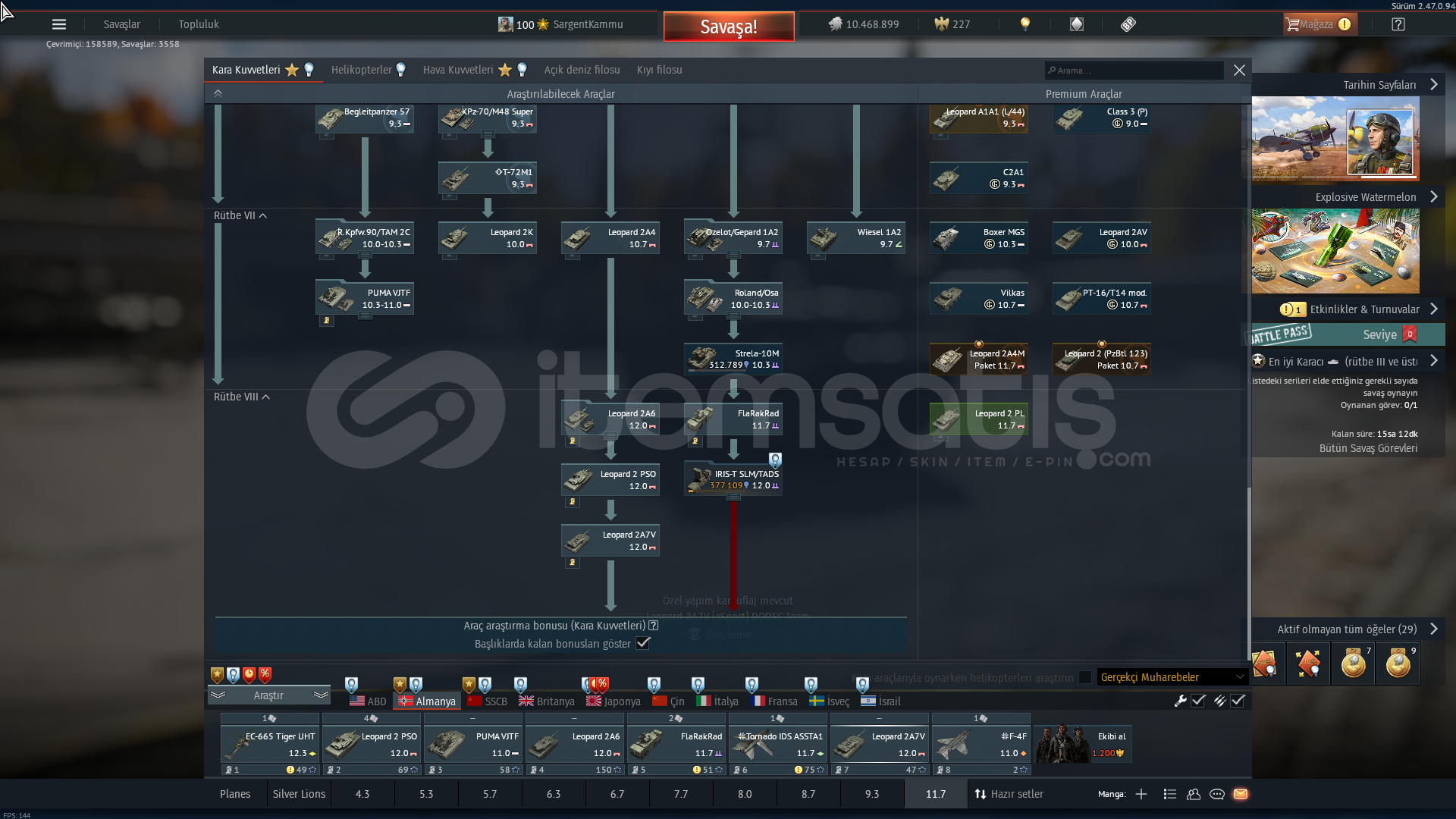Select the ABD nation tab
This screenshot has height=819, width=1456.
pos(368,701)
